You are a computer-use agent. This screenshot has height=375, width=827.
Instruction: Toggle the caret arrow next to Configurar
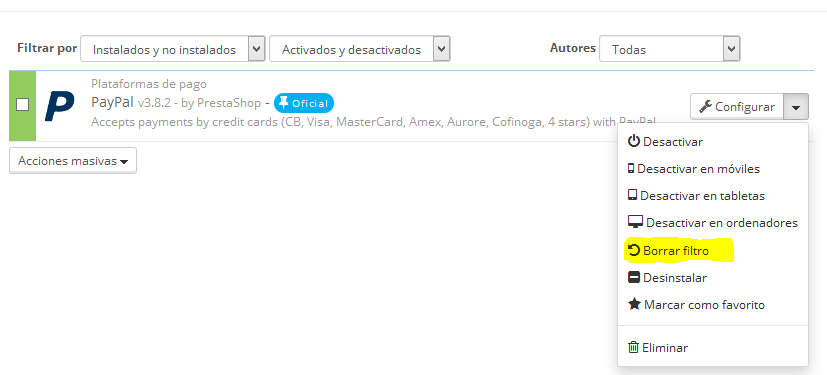(x=796, y=107)
